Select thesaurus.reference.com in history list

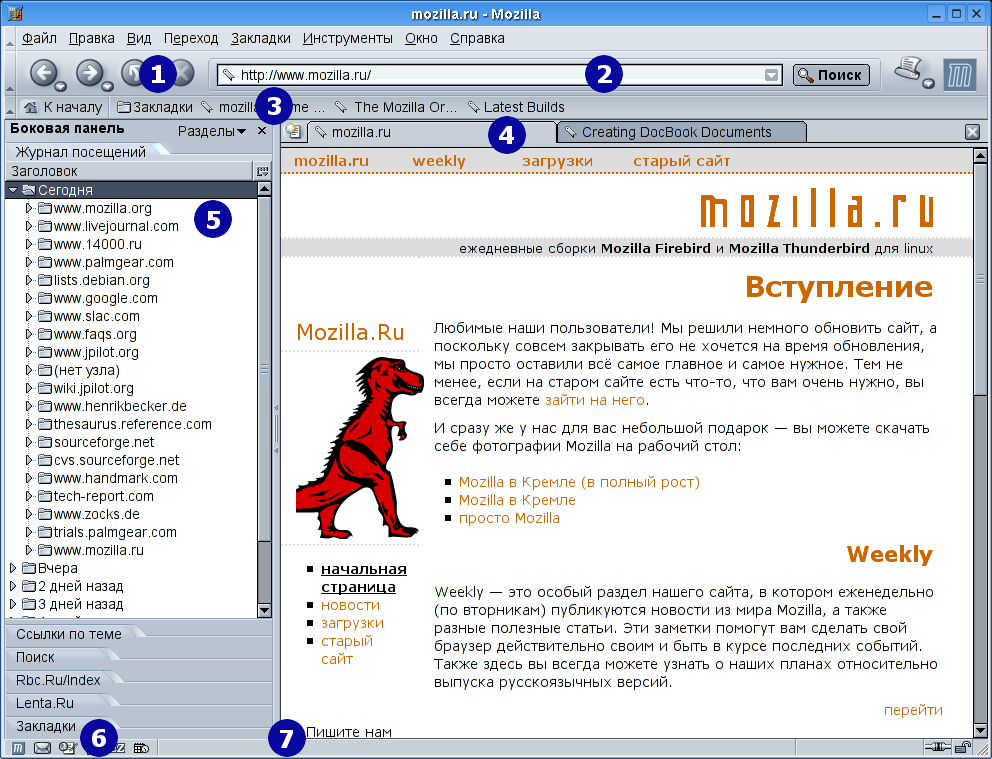point(133,424)
